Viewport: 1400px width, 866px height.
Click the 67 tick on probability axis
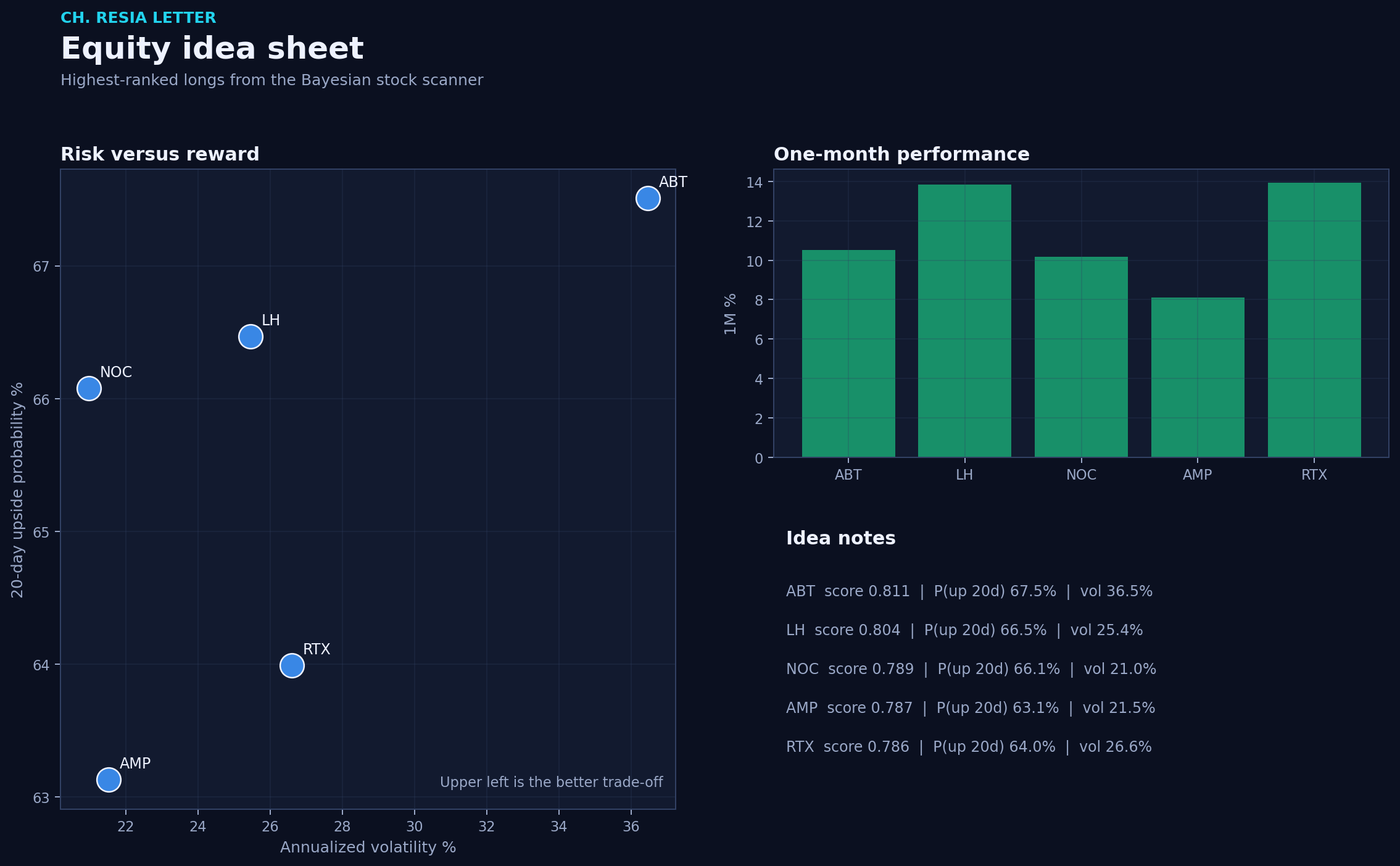point(41,267)
